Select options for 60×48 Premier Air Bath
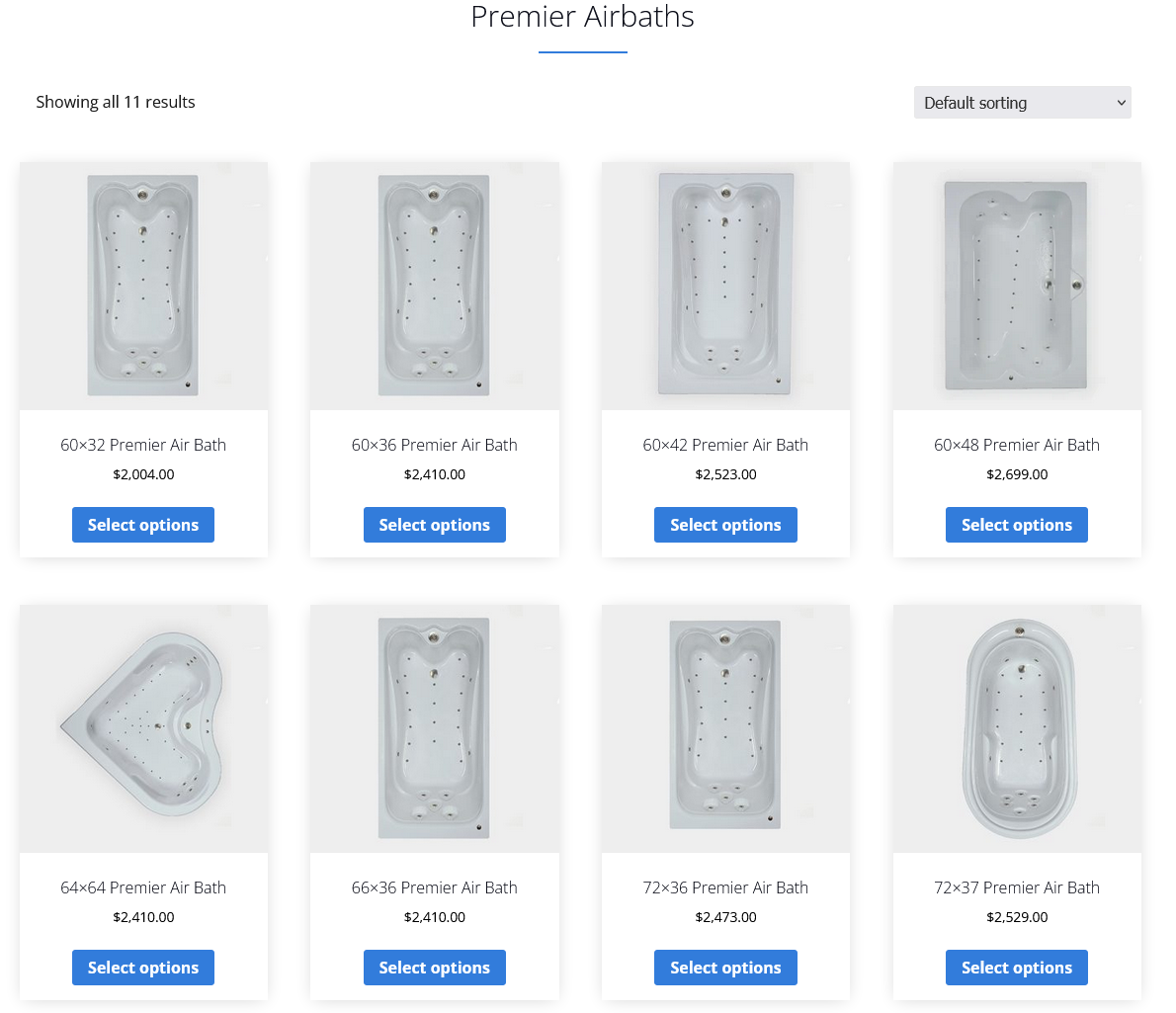The width and height of the screenshot is (1176, 1013). 1017,525
